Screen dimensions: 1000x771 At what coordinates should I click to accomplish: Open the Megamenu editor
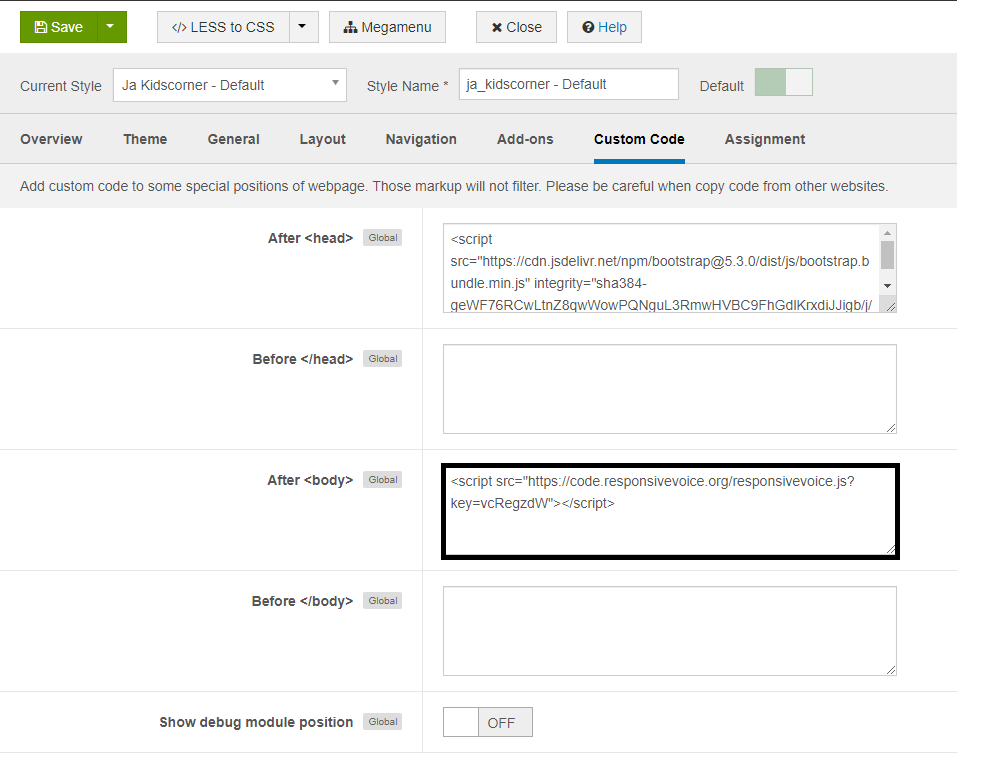tap(387, 27)
